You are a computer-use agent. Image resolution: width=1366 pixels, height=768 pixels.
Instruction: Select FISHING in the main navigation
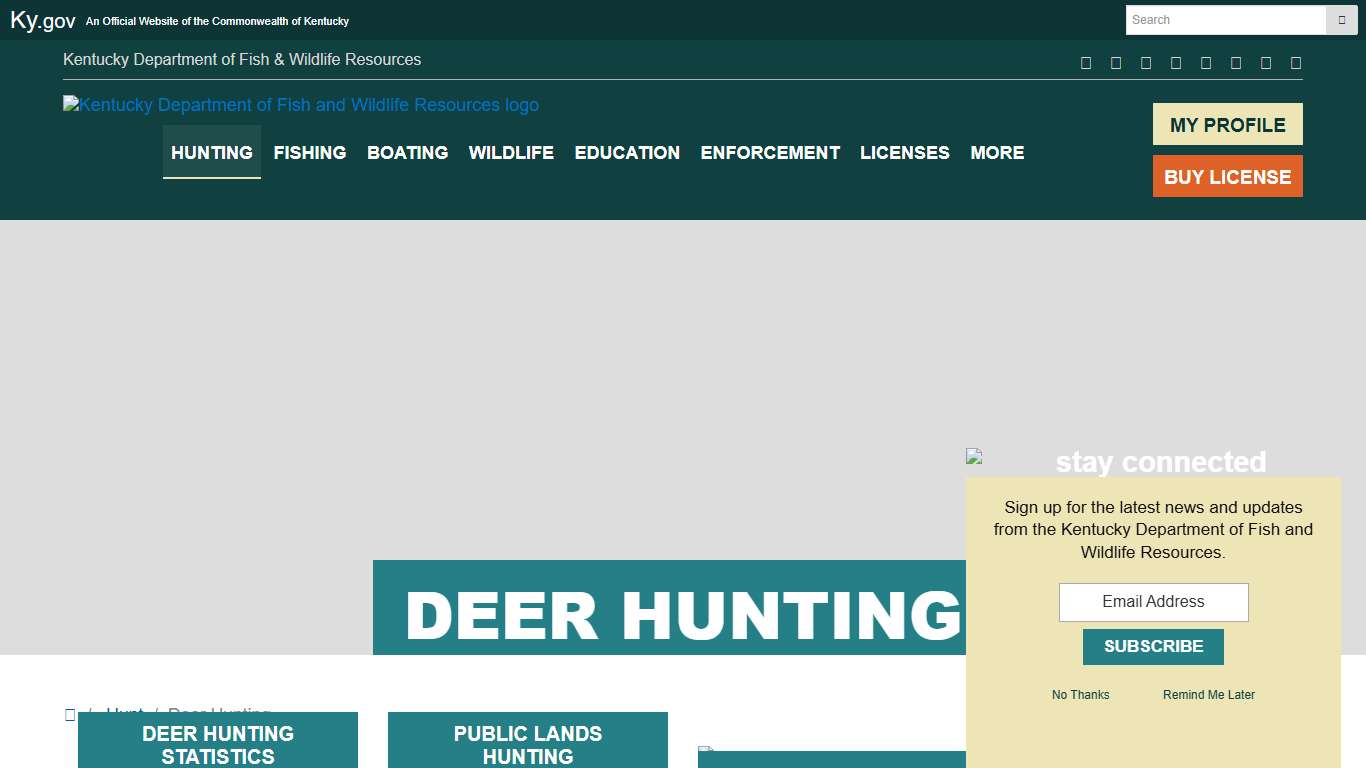point(310,152)
